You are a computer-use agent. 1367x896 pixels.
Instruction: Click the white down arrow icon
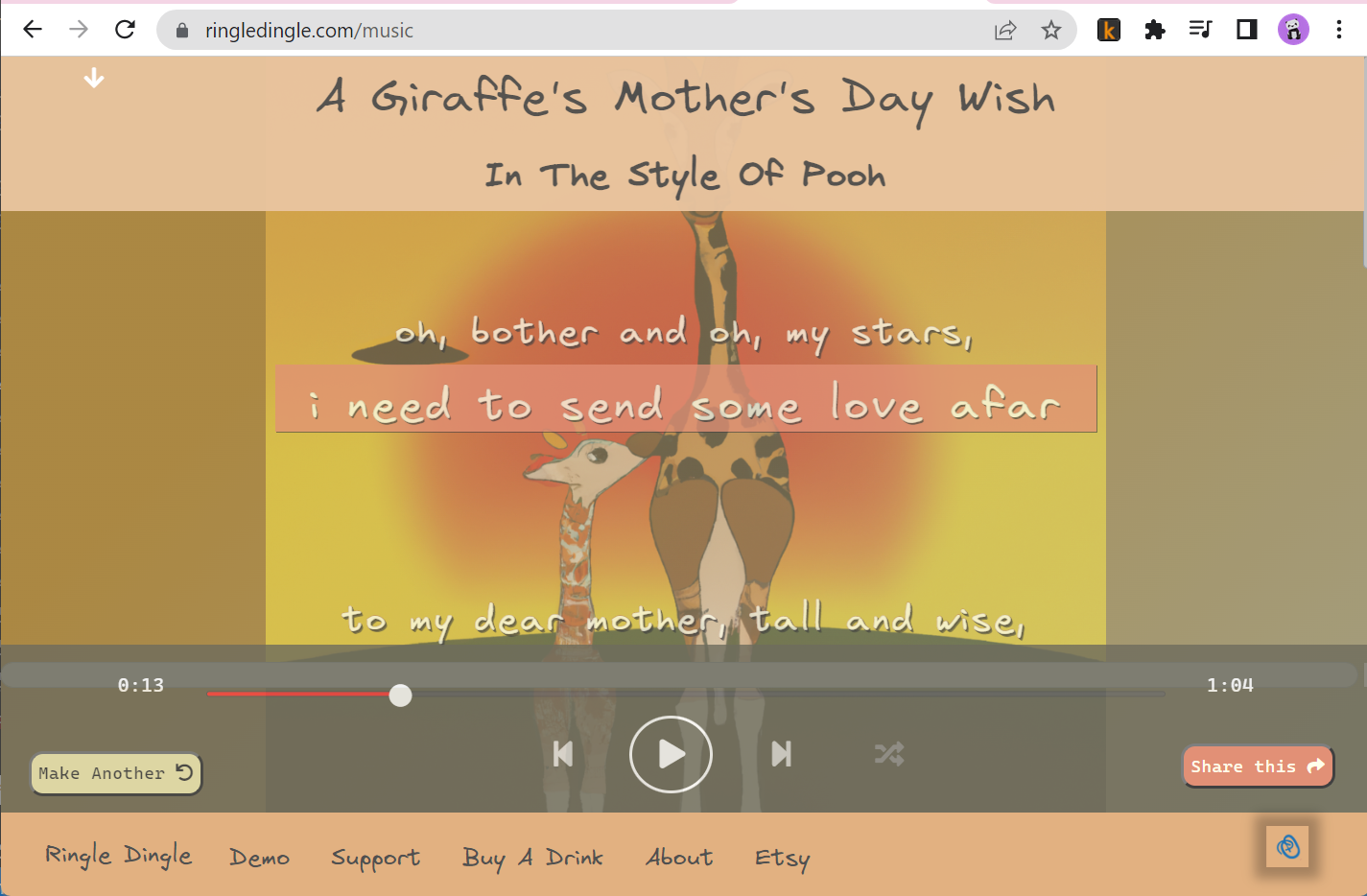94,79
